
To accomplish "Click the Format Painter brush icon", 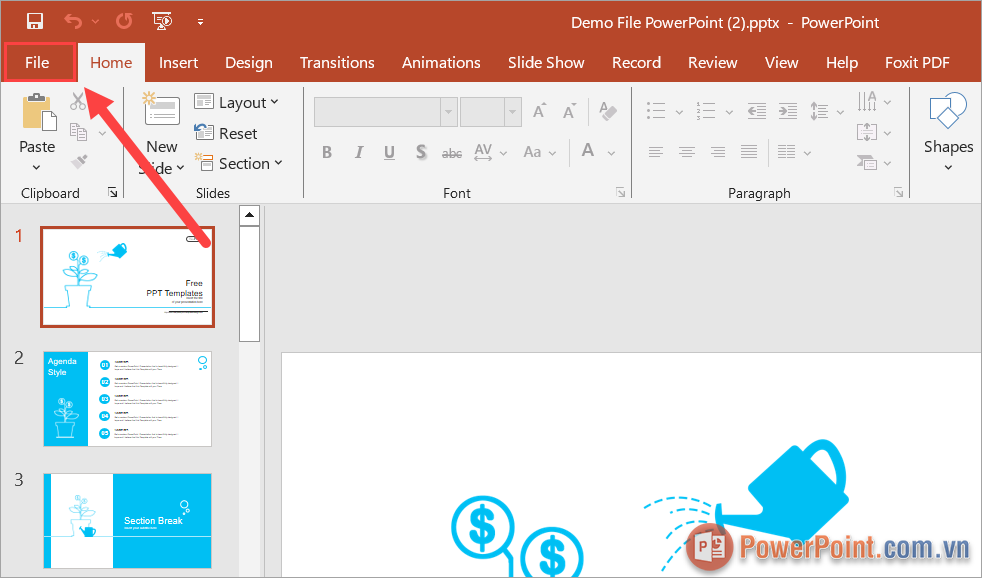I will coord(79,161).
